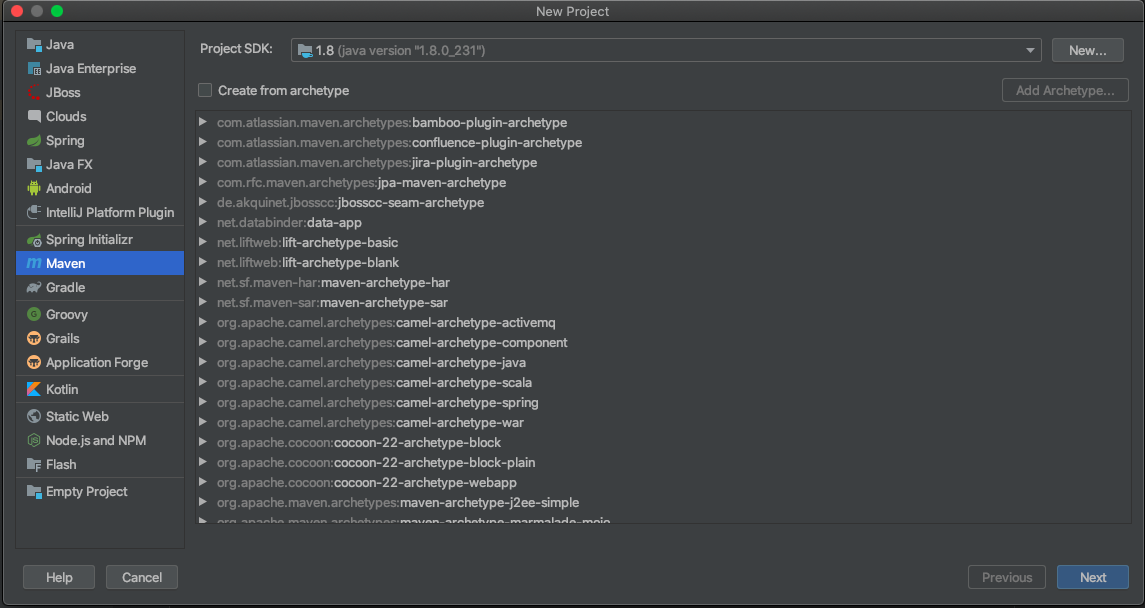Select cocoon-22-archetype-block row
The height and width of the screenshot is (608, 1145).
(663, 442)
